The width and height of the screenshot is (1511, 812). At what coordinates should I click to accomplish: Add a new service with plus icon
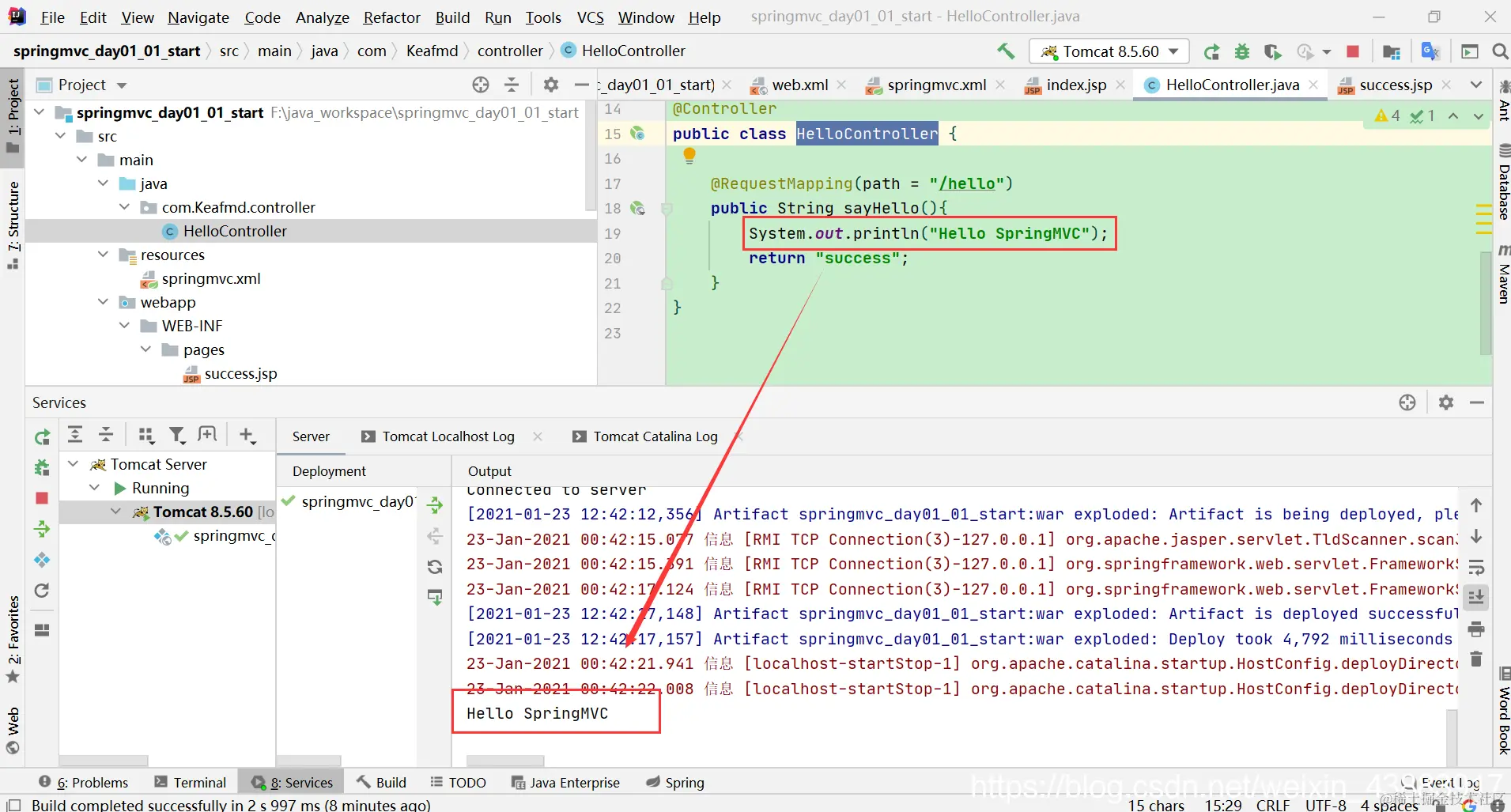[x=247, y=435]
